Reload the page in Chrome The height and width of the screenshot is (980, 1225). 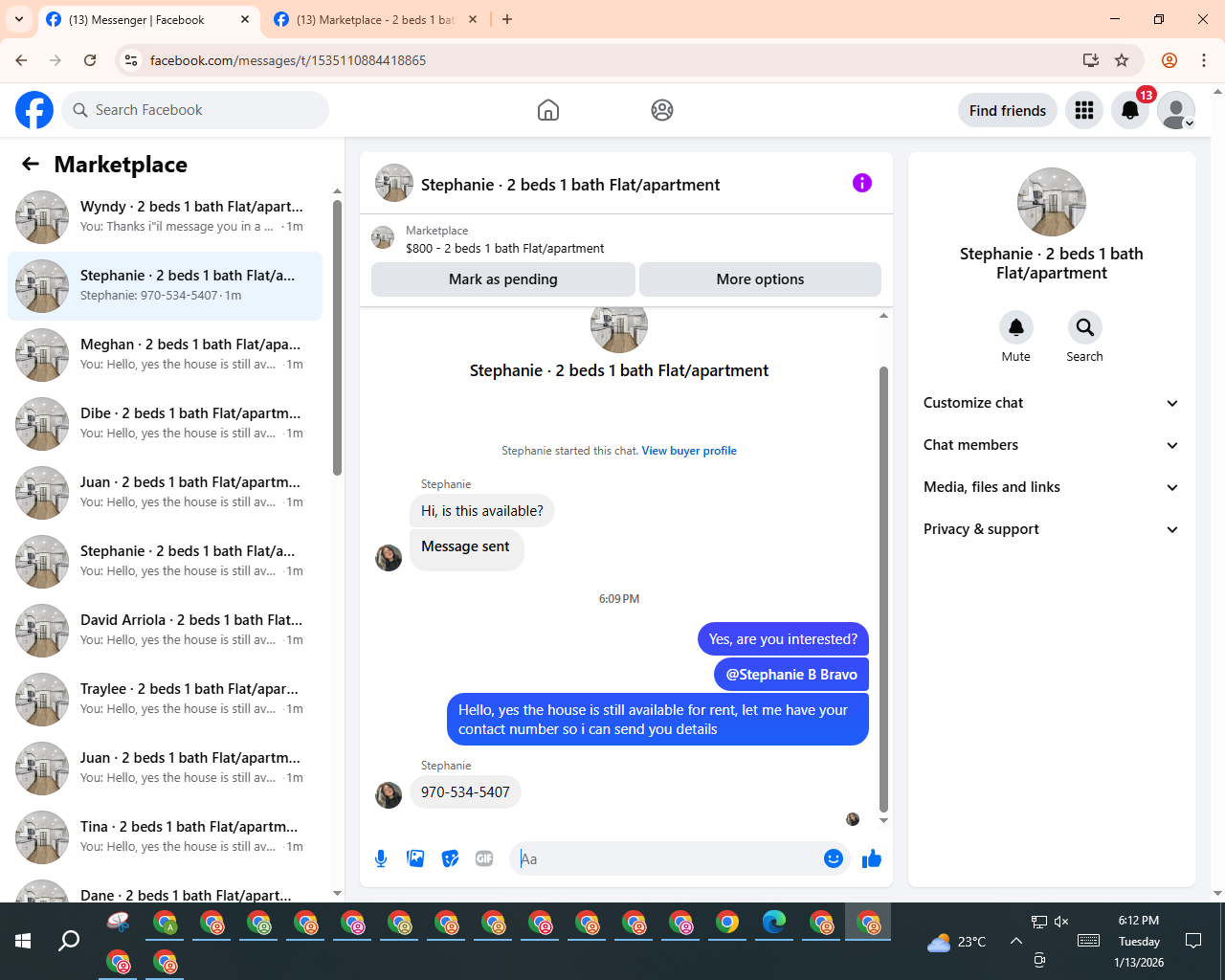click(90, 60)
